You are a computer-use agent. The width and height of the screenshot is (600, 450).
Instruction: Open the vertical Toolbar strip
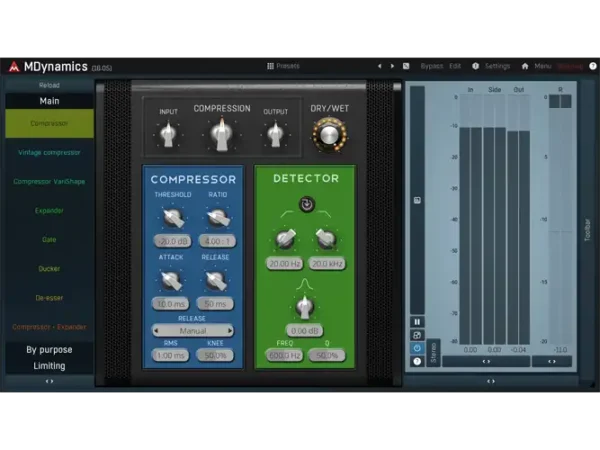click(x=587, y=230)
